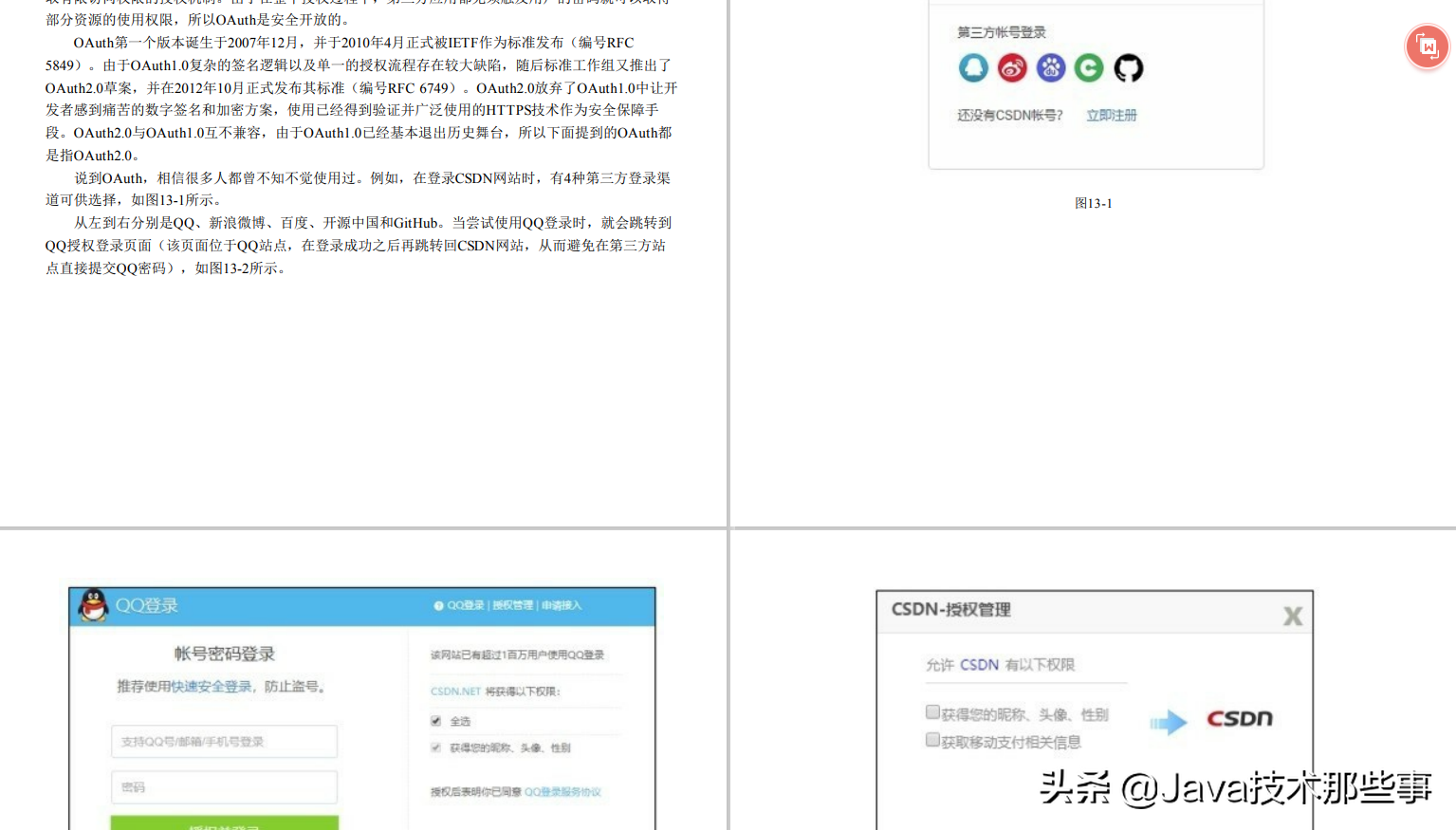Click the 该网站已有超过1百万用户使用QQ登录 text

517,655
